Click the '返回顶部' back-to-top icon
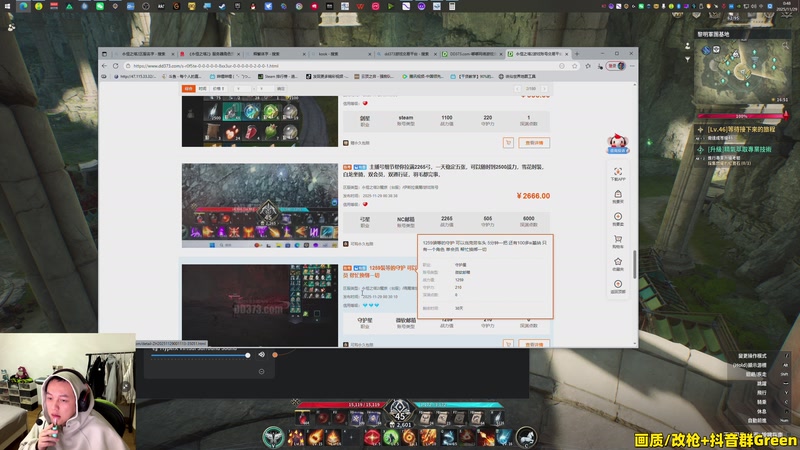 618,286
